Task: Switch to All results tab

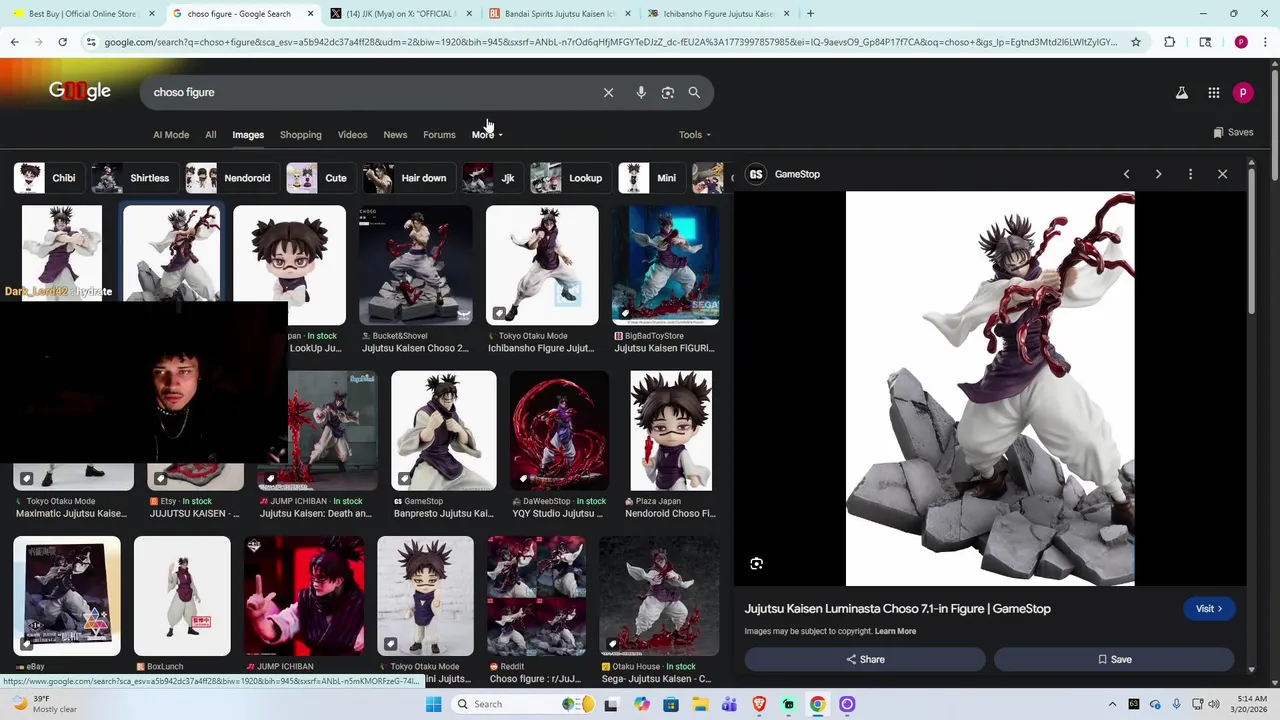Action: [x=210, y=135]
